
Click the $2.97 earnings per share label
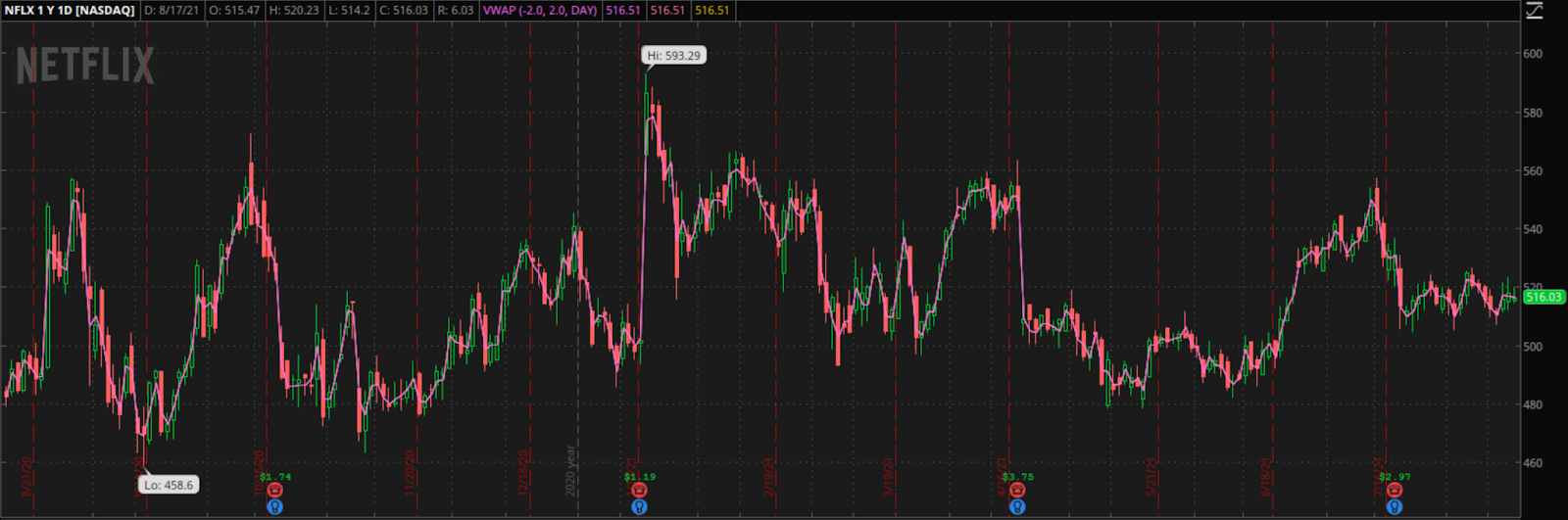(1395, 477)
